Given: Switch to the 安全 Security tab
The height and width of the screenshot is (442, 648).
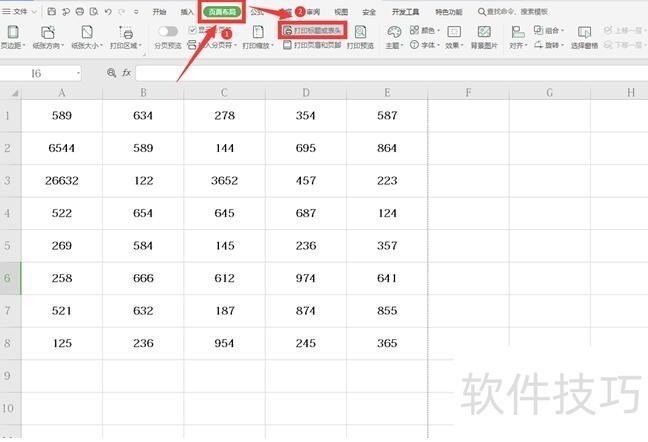Looking at the screenshot, I should click(x=369, y=12).
